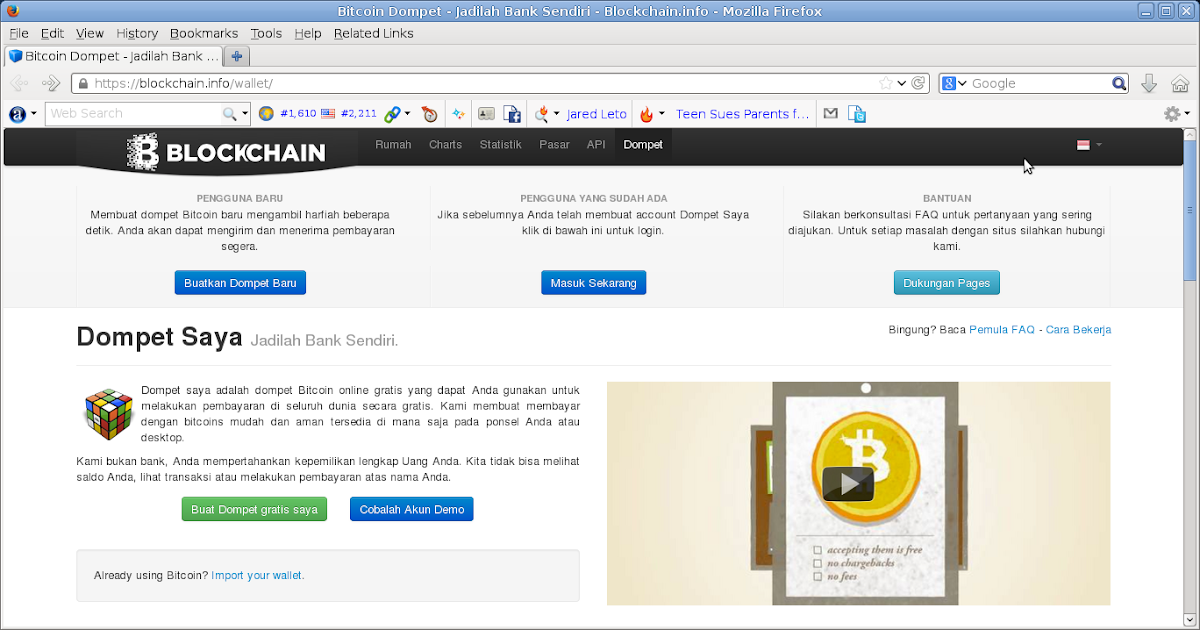The height and width of the screenshot is (630, 1200).
Task: Click the Teen Sues Parents headline link
Action: (742, 114)
